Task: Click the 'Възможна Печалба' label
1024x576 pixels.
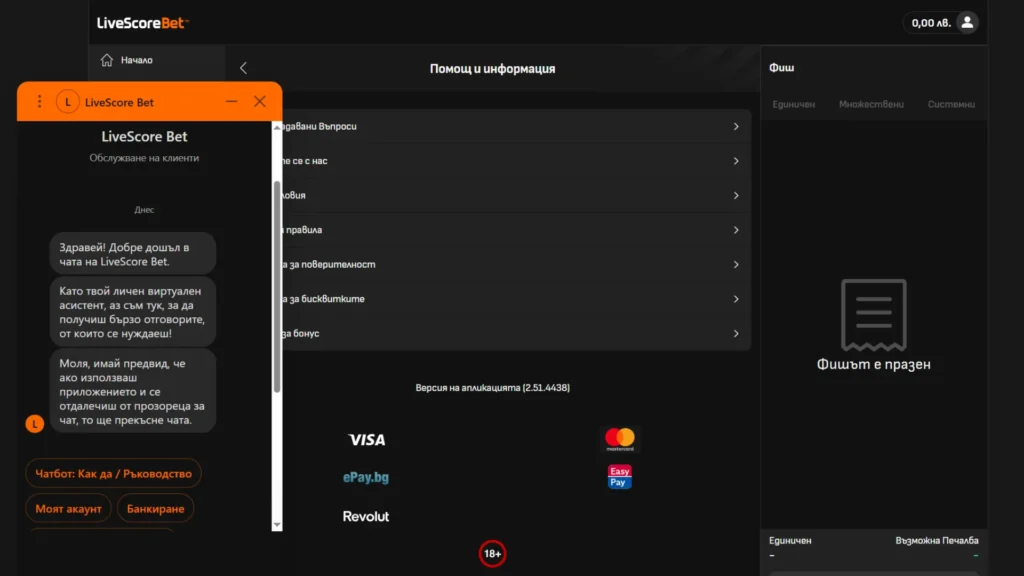Action: [x=936, y=541]
